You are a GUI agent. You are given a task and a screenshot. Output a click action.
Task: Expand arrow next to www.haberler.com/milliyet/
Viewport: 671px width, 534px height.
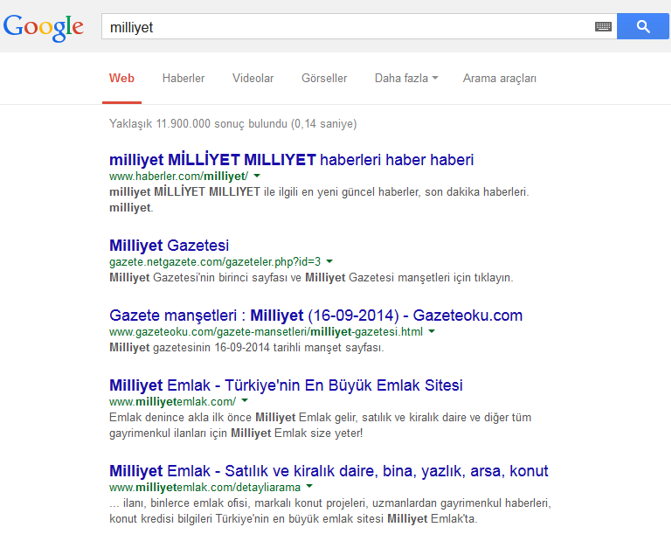(257, 175)
